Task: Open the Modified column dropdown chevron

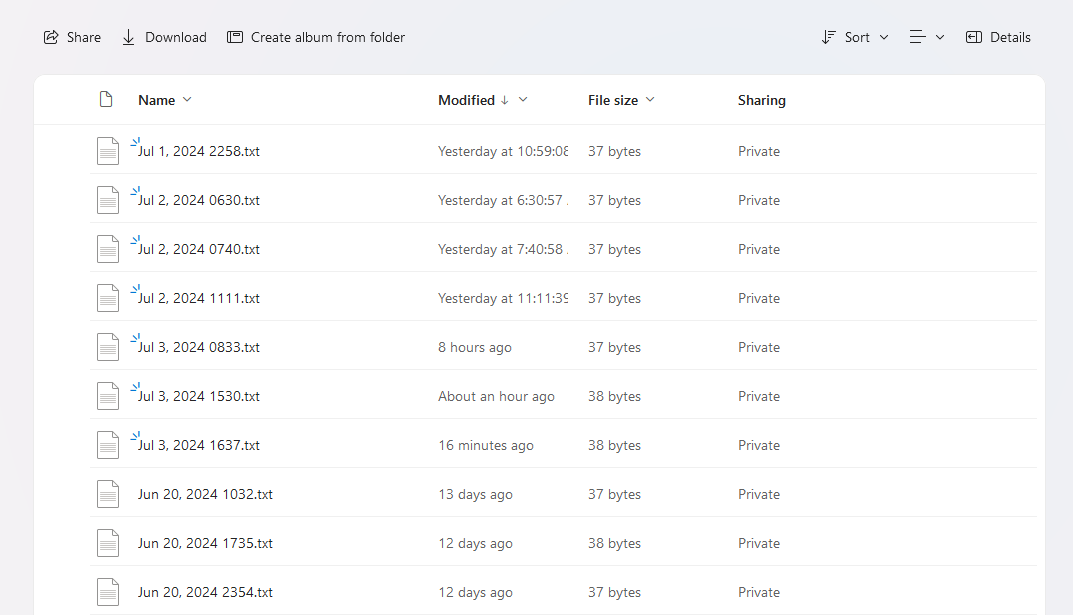Action: pos(523,100)
